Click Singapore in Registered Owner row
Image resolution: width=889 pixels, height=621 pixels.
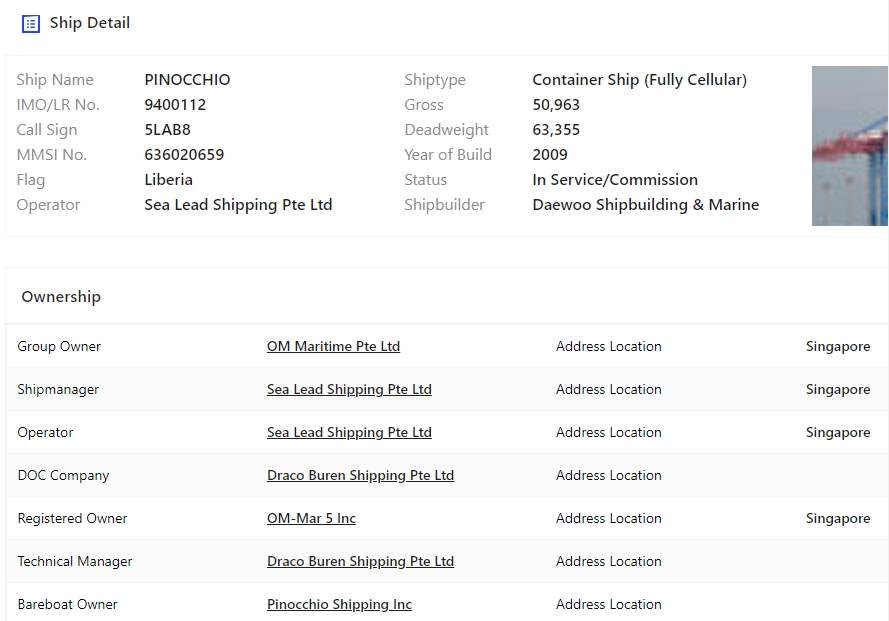coord(837,518)
